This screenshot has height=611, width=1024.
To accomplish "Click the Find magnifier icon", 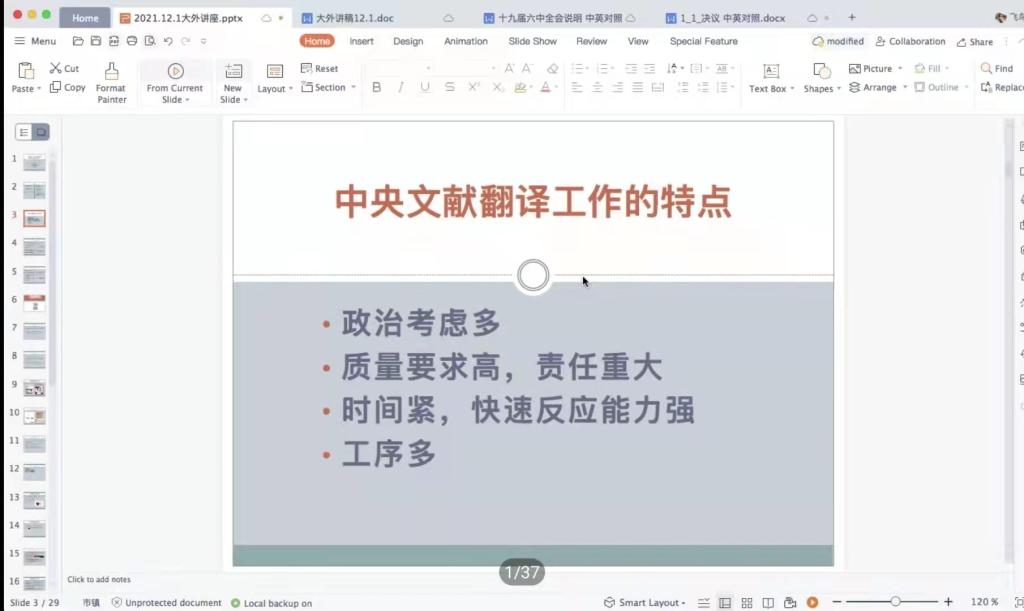I will [986, 68].
